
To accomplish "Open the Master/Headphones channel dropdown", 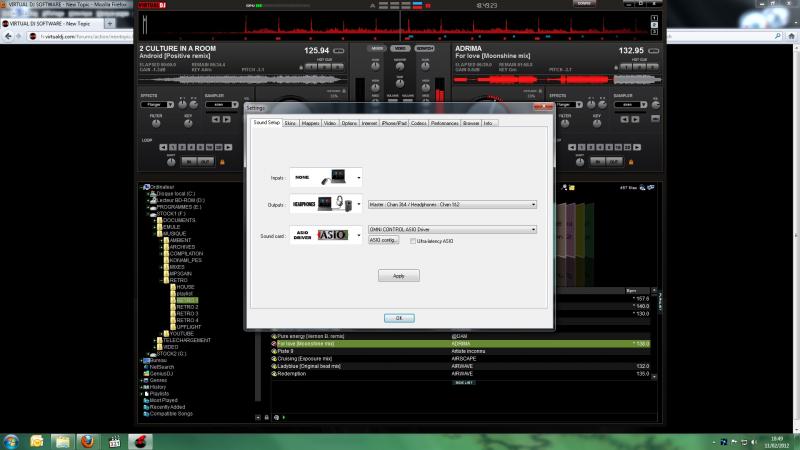I will pos(534,204).
